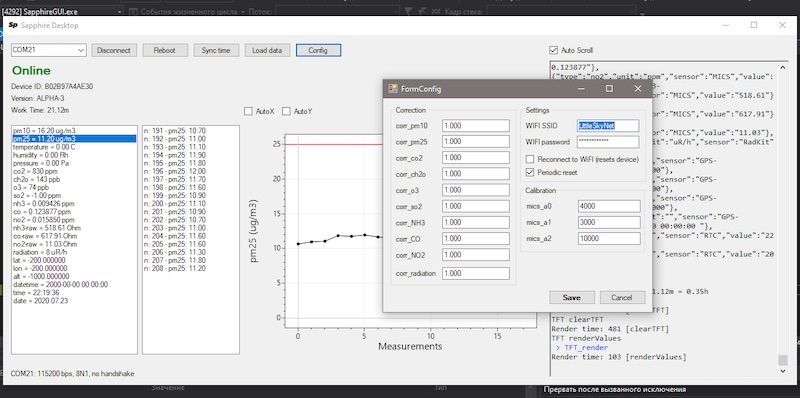Click the log panel scrollbar down arrow
Viewport: 800px width, 398px height.
783,371
